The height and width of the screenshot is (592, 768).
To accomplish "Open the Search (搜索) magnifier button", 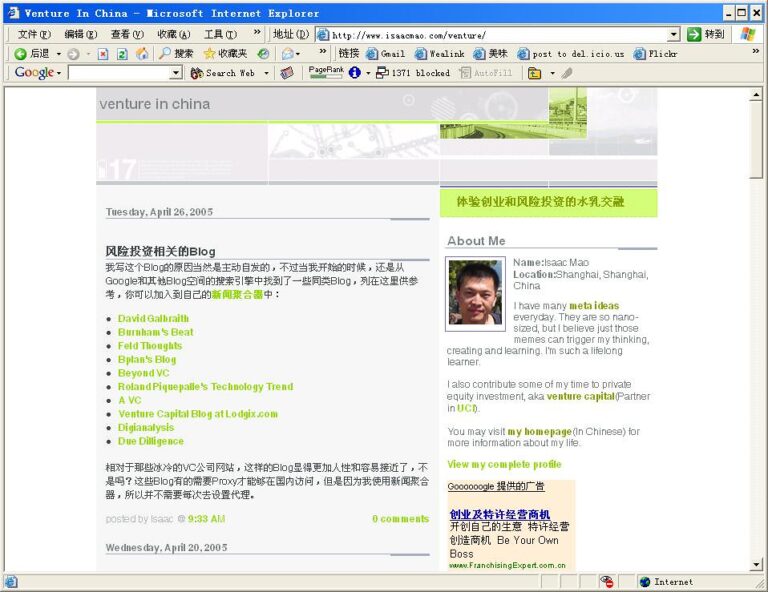I will coord(176,54).
